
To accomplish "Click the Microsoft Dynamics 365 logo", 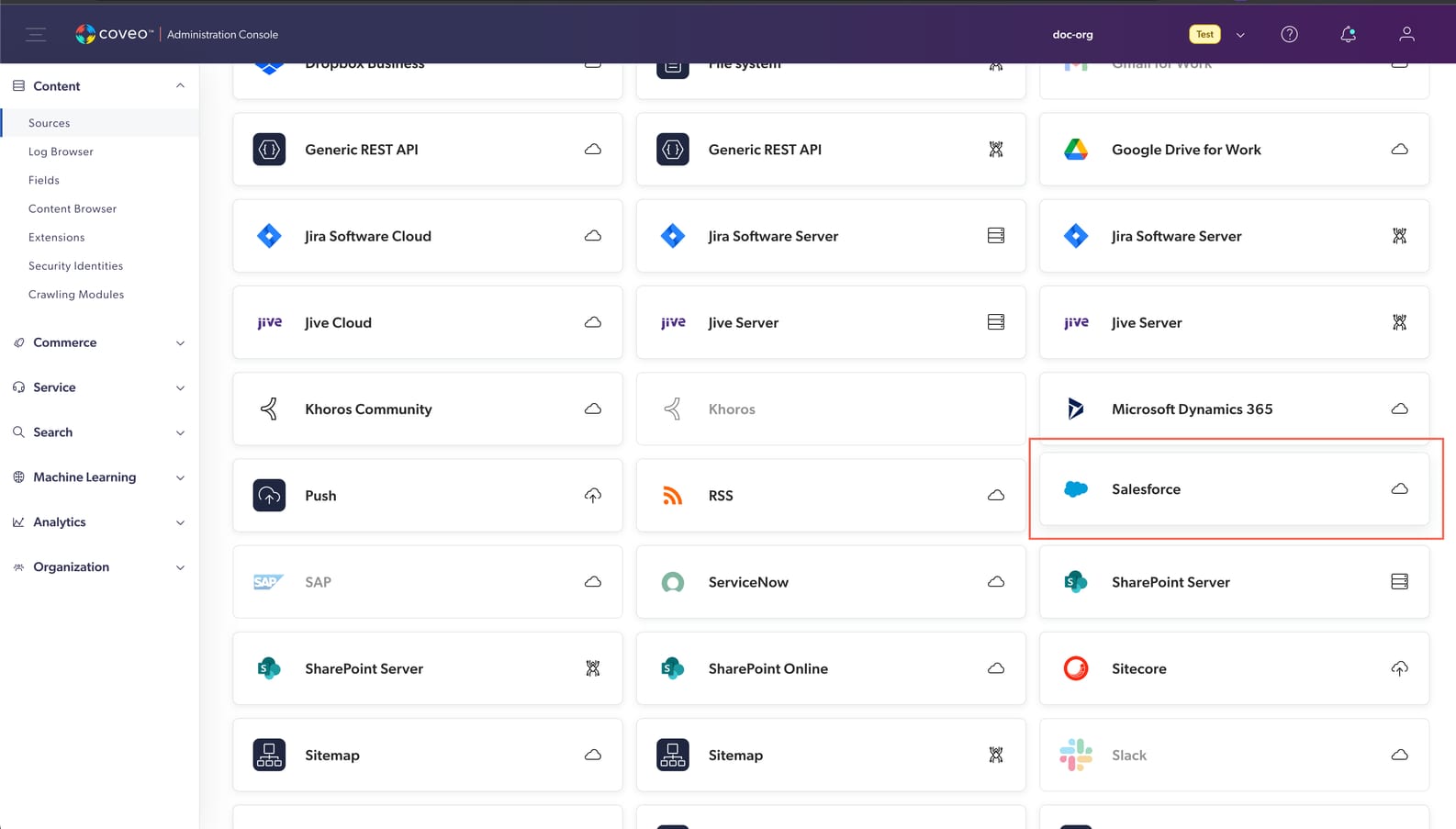I will tap(1076, 409).
